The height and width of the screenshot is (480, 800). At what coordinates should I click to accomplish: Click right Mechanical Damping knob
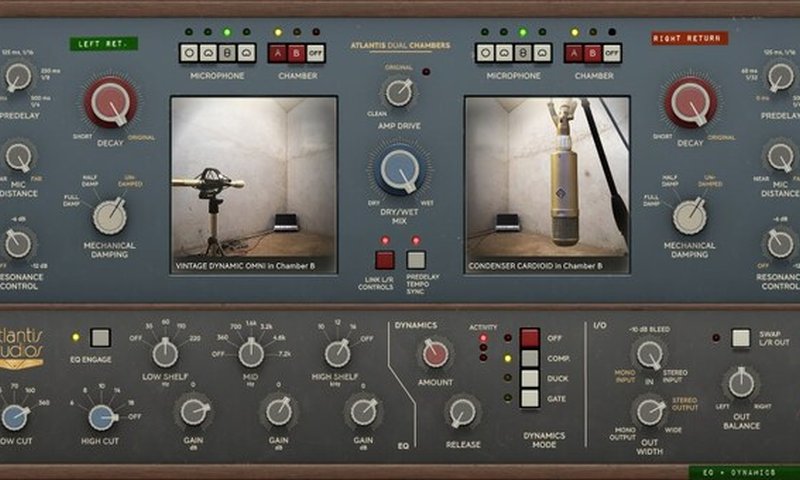pos(690,217)
